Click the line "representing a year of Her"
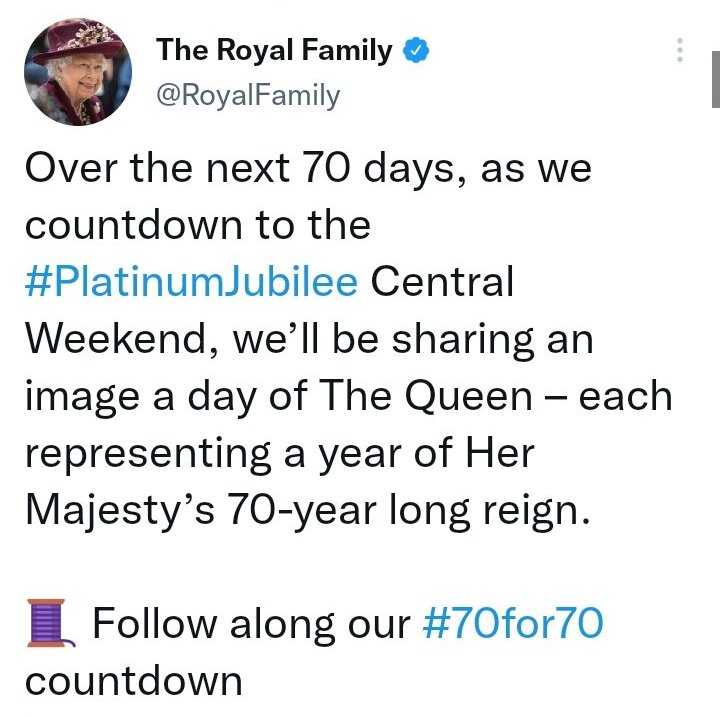Image resolution: width=720 pixels, height=717 pixels. pyautogui.click(x=279, y=453)
